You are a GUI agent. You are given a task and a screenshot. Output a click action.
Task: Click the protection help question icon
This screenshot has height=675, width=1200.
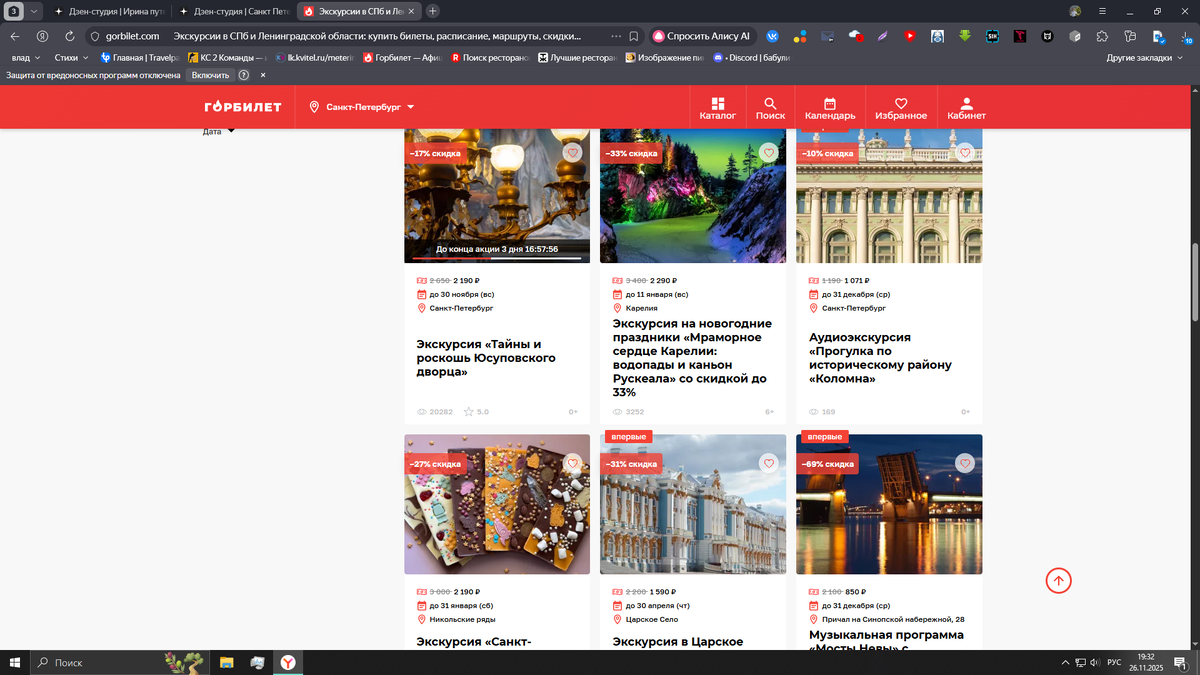coord(244,75)
